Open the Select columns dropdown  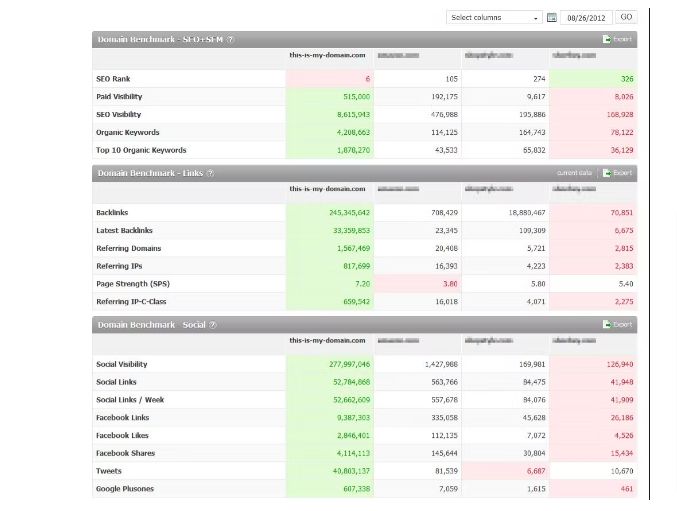click(494, 18)
